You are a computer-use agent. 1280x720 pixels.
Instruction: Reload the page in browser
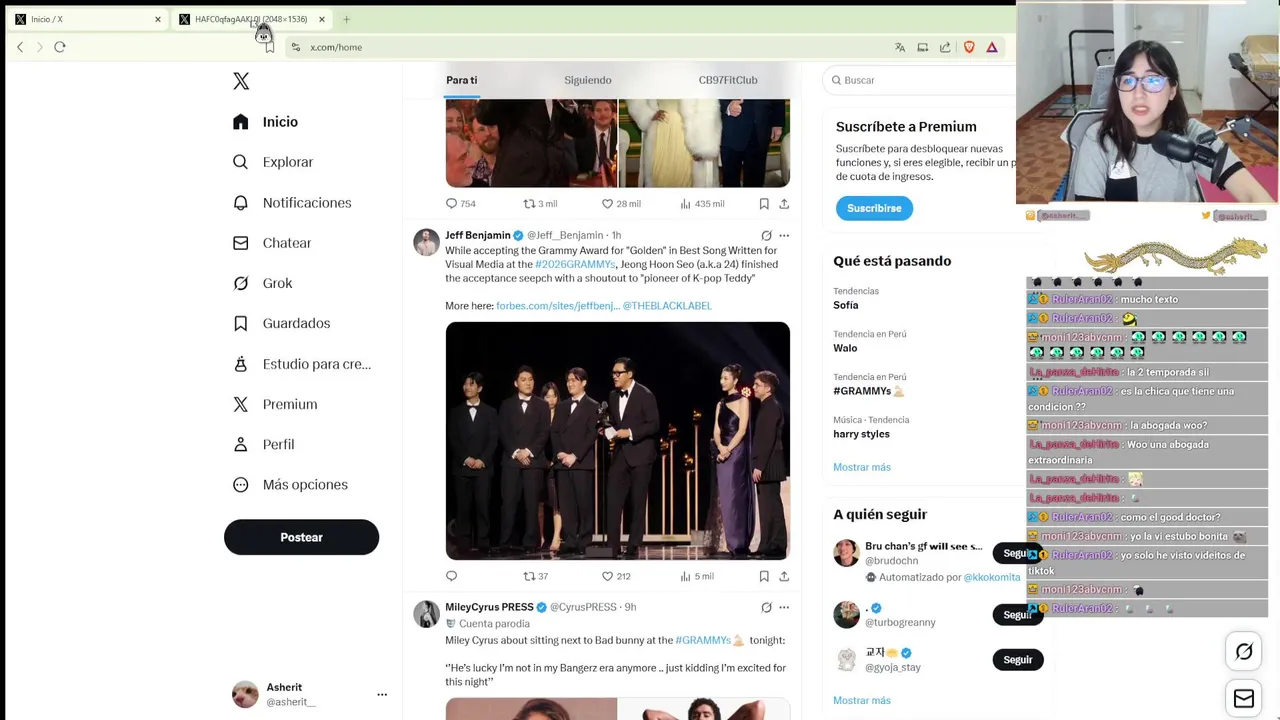coord(60,47)
